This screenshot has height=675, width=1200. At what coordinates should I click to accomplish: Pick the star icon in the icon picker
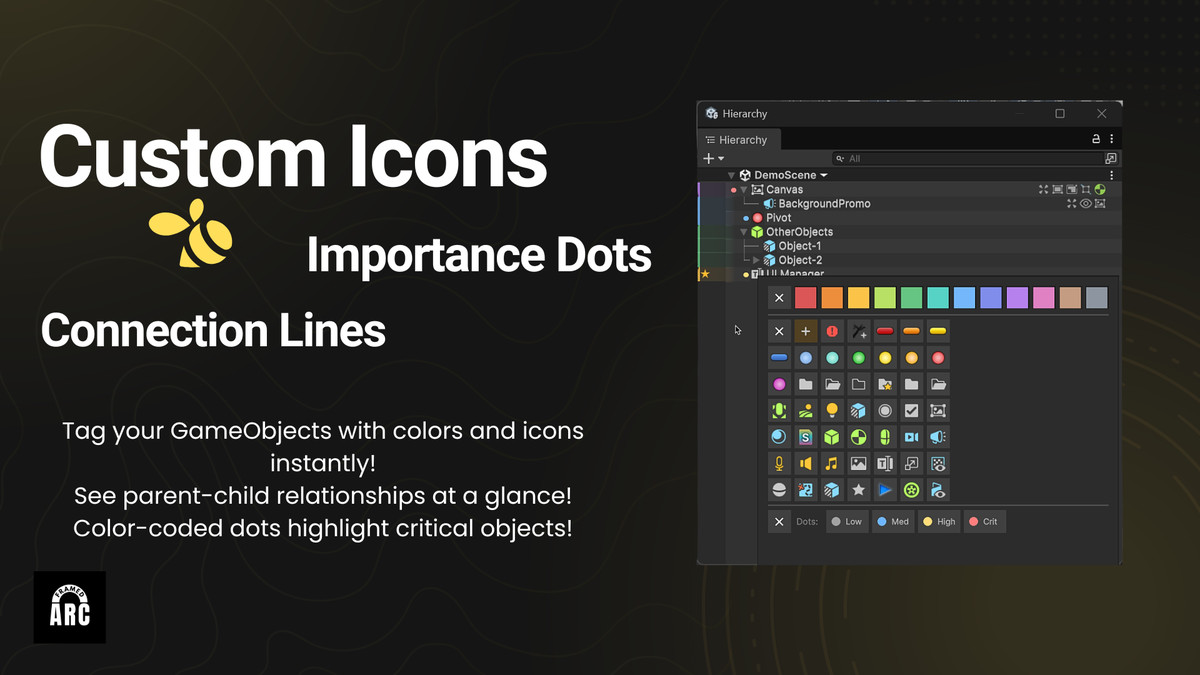pos(858,490)
